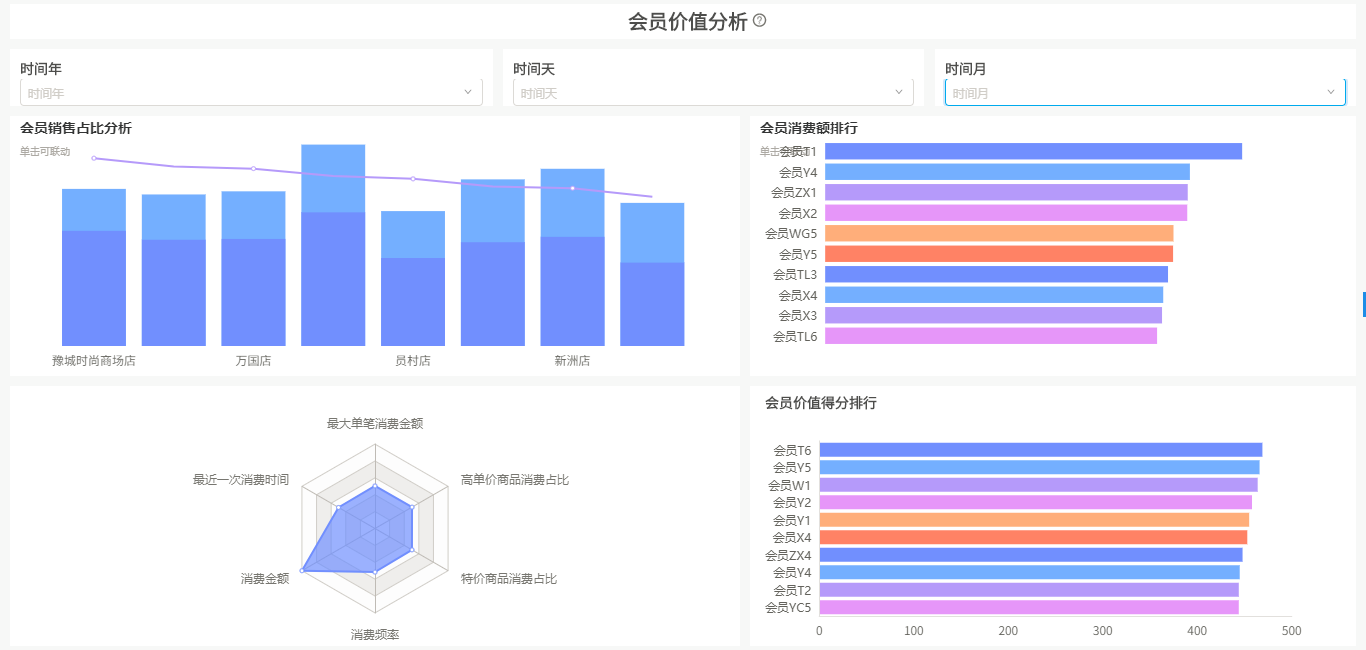Click the 会员销售占比分析 chart title
Image resolution: width=1366 pixels, height=650 pixels.
[x=76, y=128]
